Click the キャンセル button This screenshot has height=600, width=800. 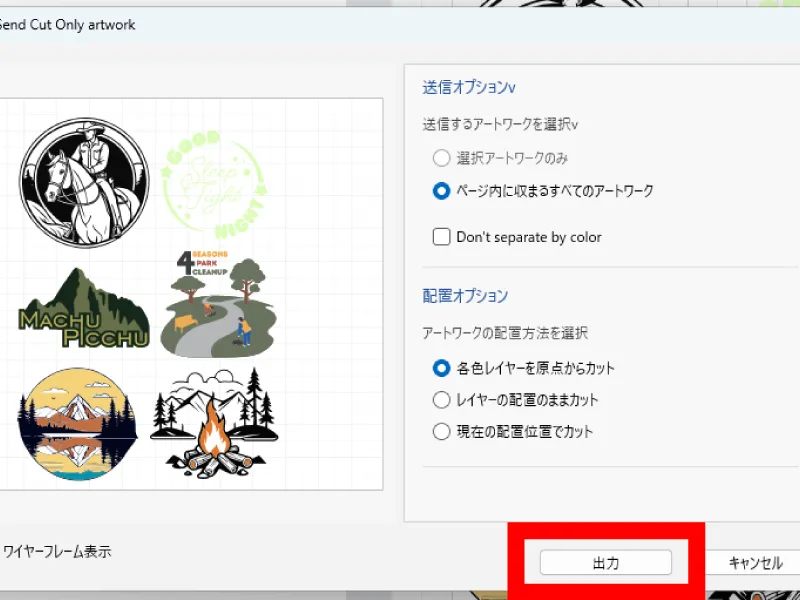pyautogui.click(x=755, y=562)
